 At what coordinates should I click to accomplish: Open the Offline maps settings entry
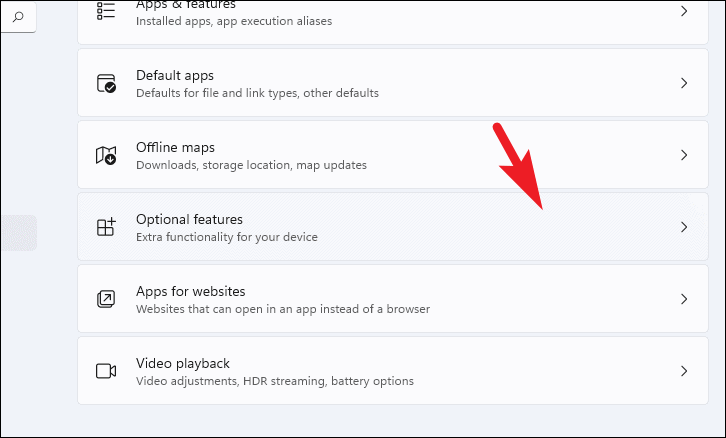click(393, 155)
